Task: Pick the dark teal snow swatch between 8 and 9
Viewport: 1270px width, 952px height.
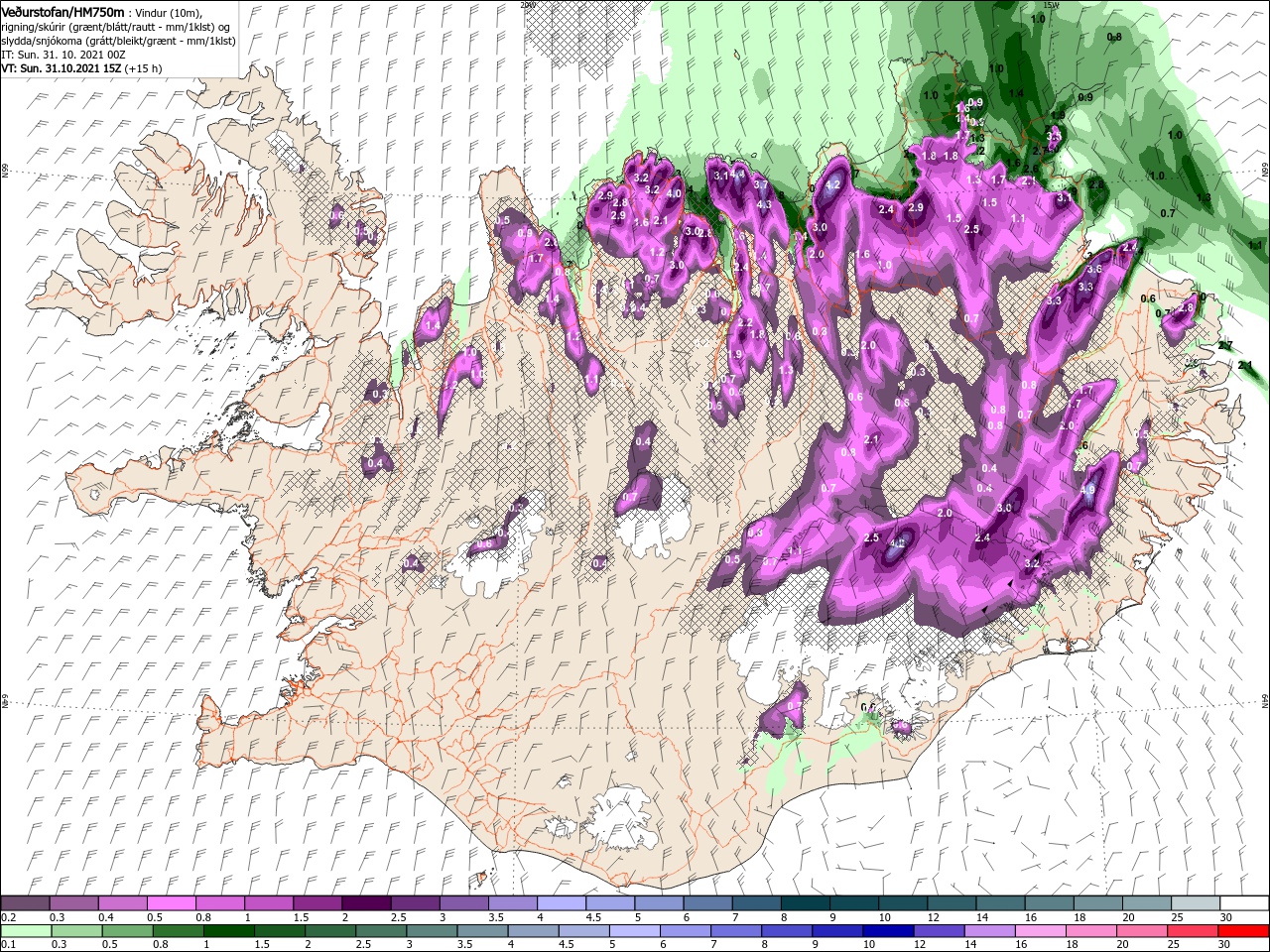Action: pos(806,903)
